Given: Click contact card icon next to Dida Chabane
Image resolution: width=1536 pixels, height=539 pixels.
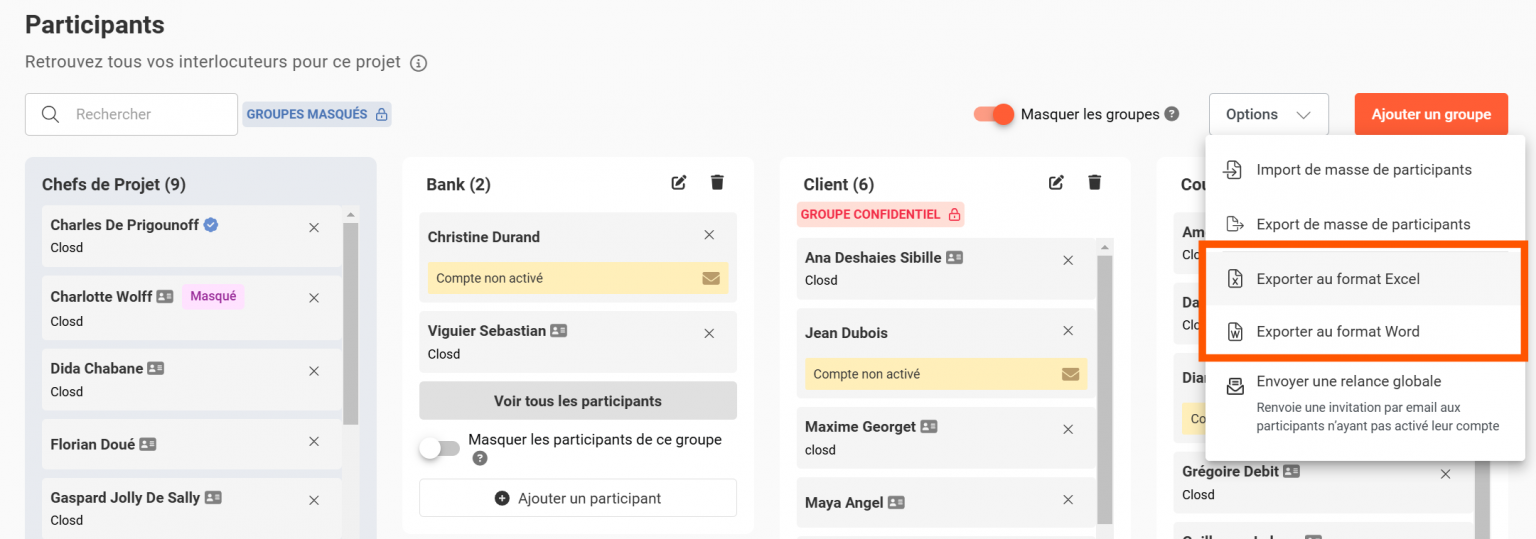Looking at the screenshot, I should point(156,368).
